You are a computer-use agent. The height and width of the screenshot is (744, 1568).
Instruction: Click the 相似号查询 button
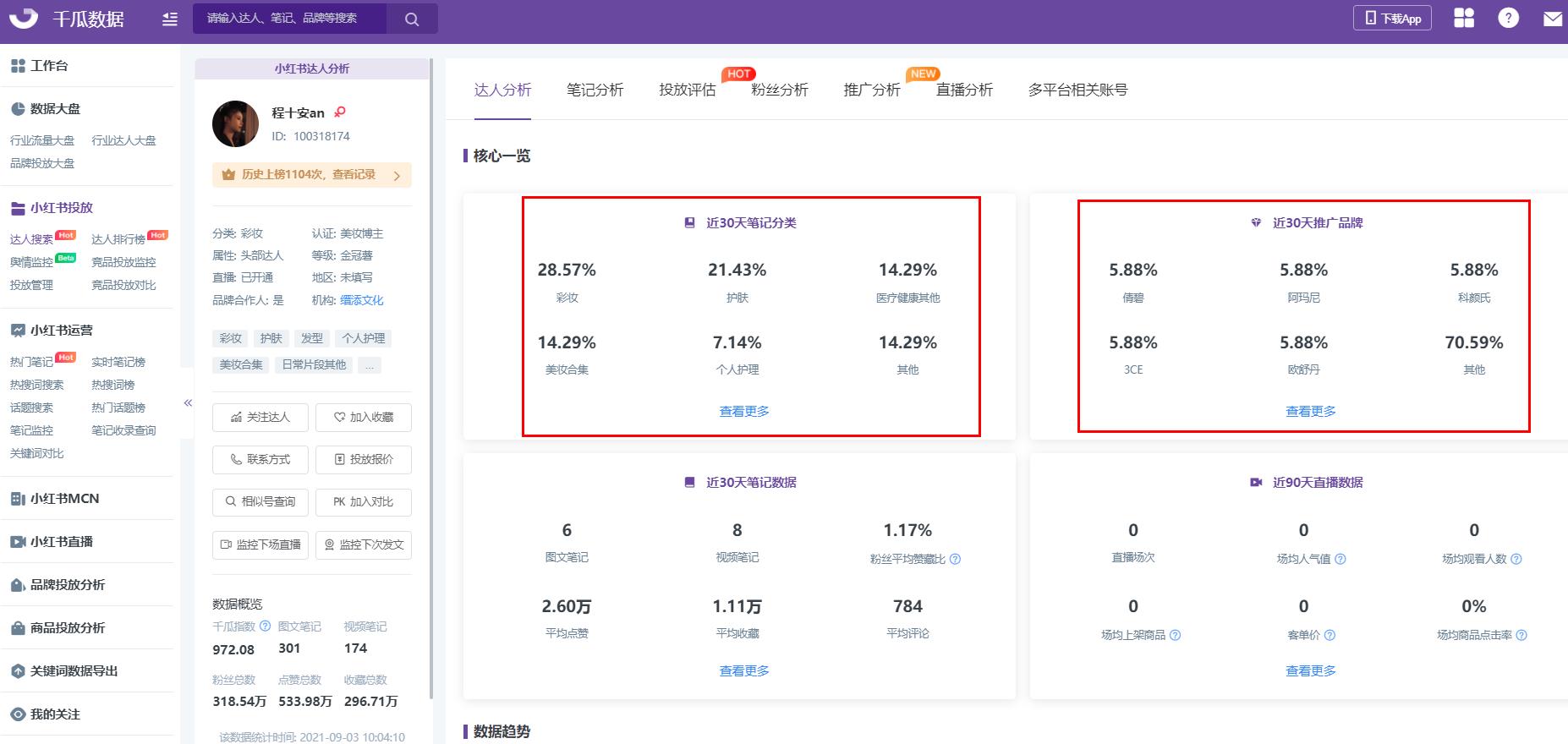260,502
